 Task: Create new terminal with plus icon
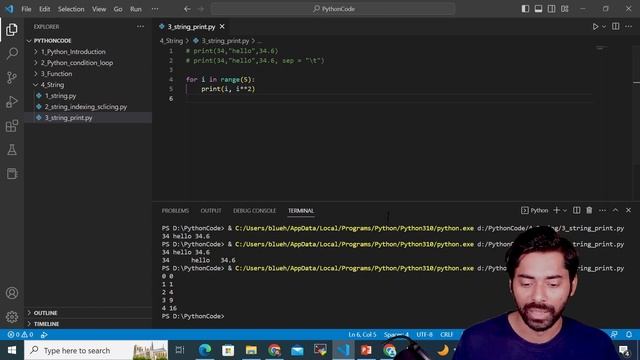click(556, 210)
